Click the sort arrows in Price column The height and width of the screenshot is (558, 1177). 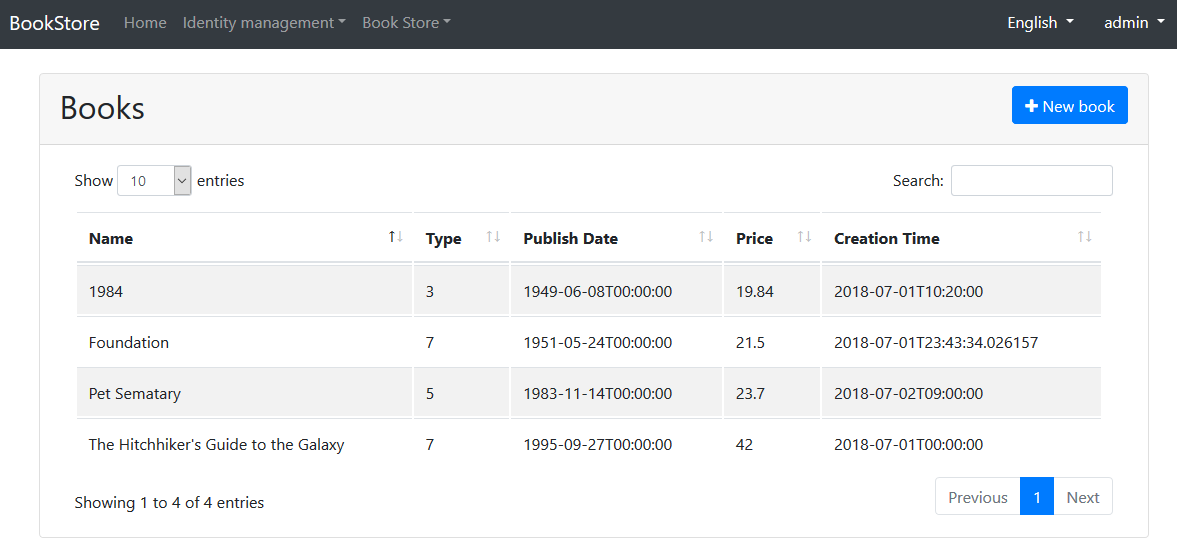804,237
